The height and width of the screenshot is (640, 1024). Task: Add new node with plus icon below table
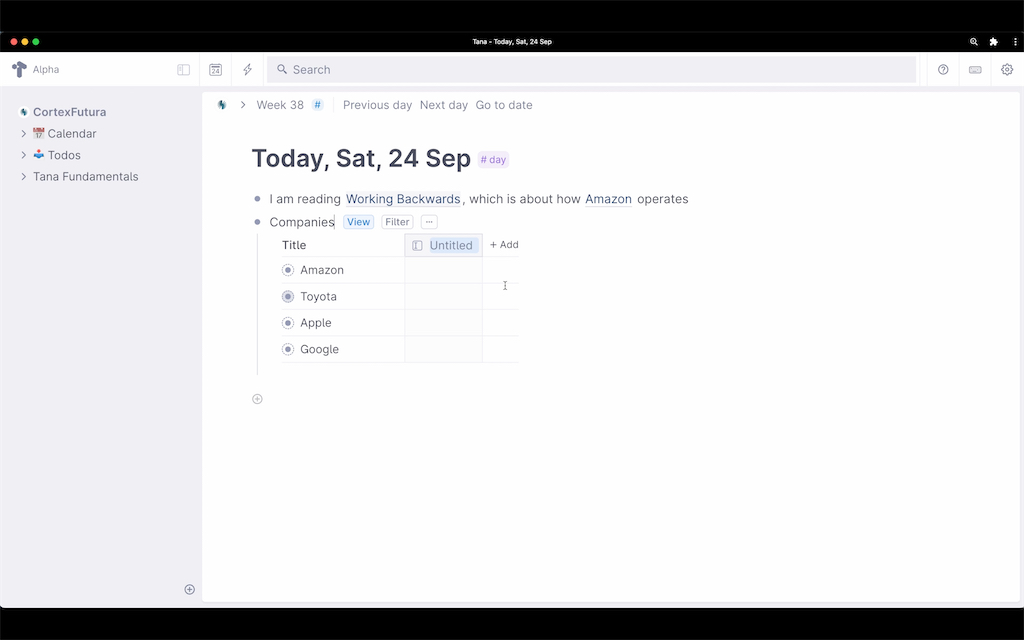257,399
